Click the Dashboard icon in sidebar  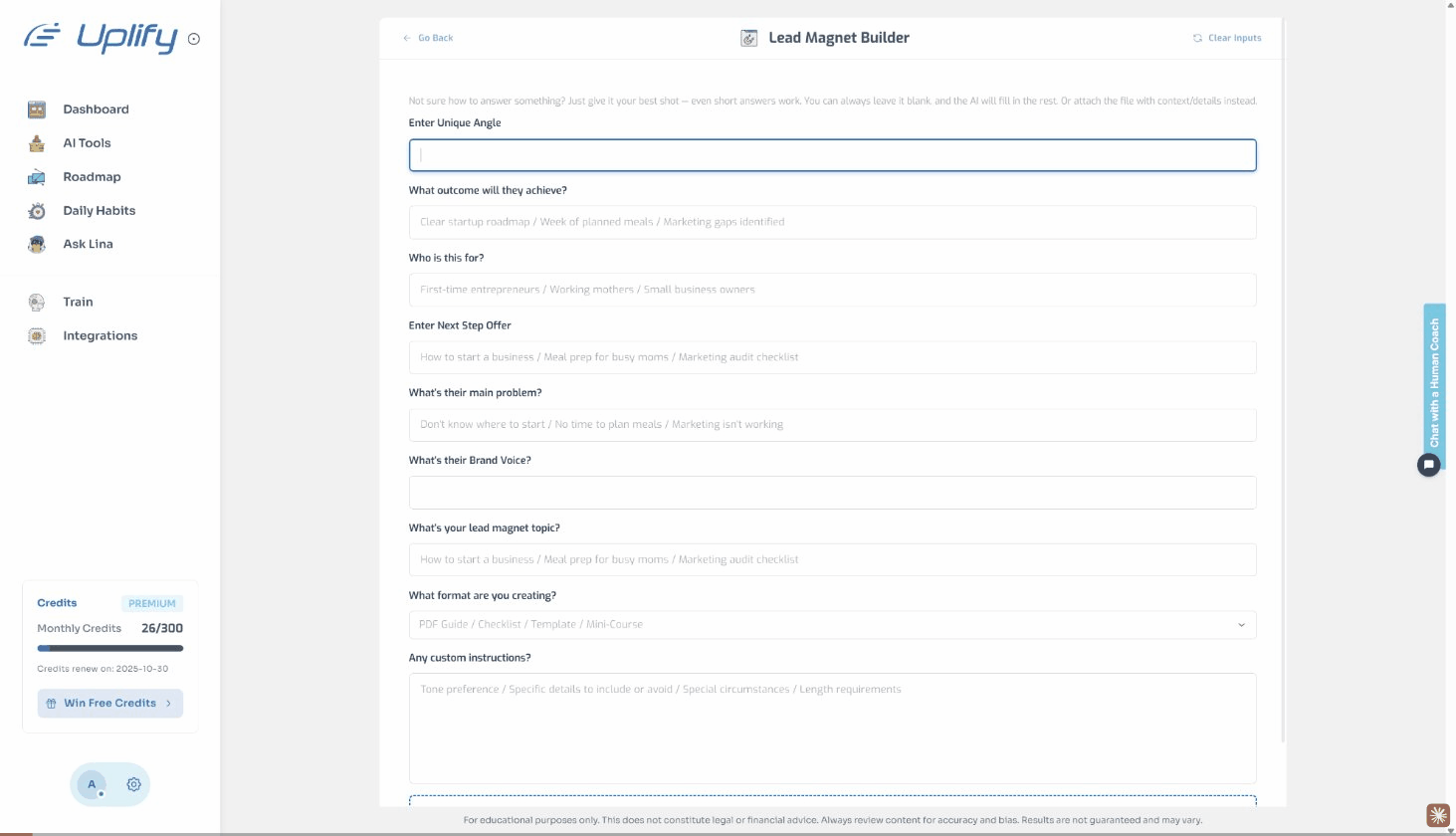point(37,109)
